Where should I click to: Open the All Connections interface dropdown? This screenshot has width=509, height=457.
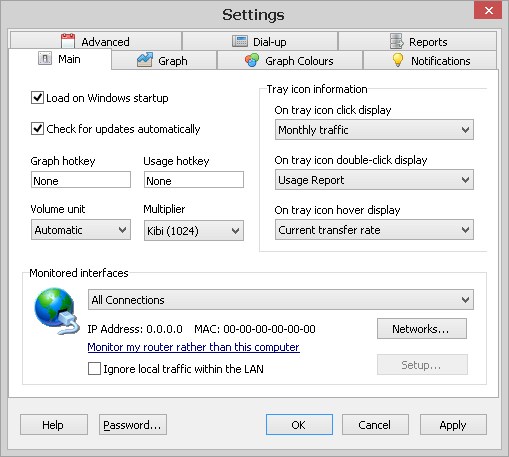point(281,300)
